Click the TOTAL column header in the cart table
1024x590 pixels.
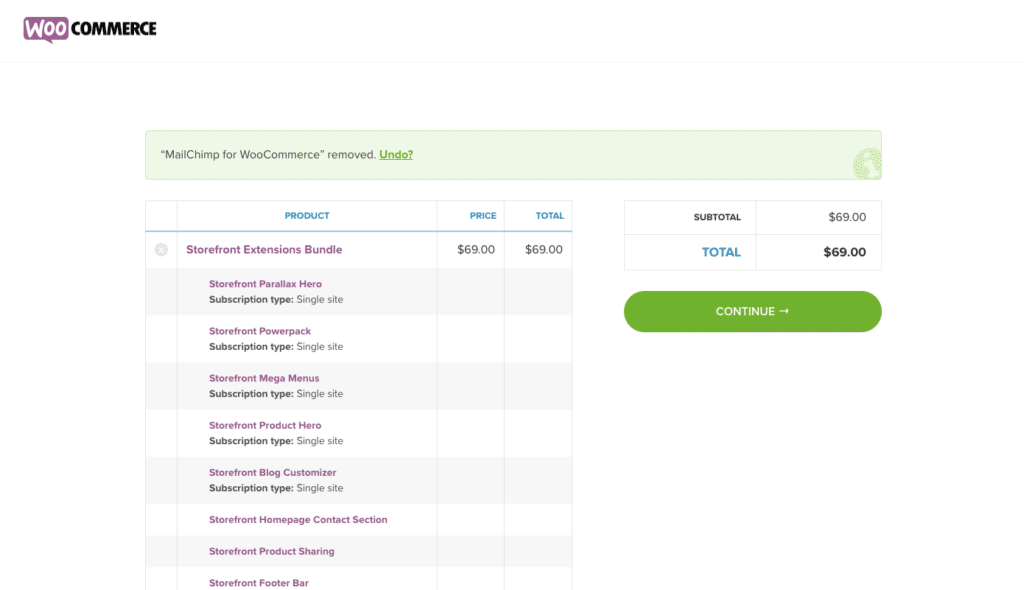coord(549,216)
